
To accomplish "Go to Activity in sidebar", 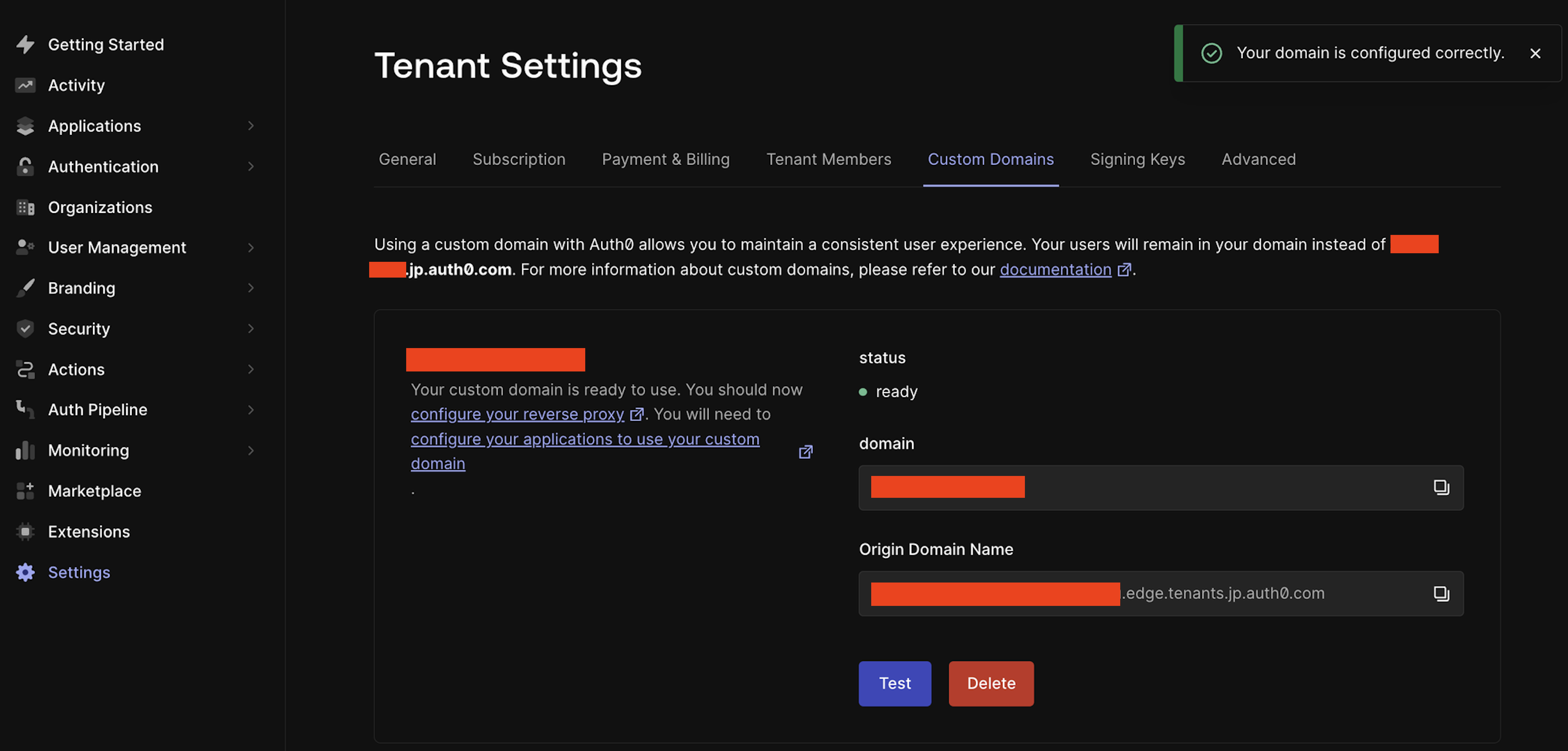I will click(x=76, y=85).
